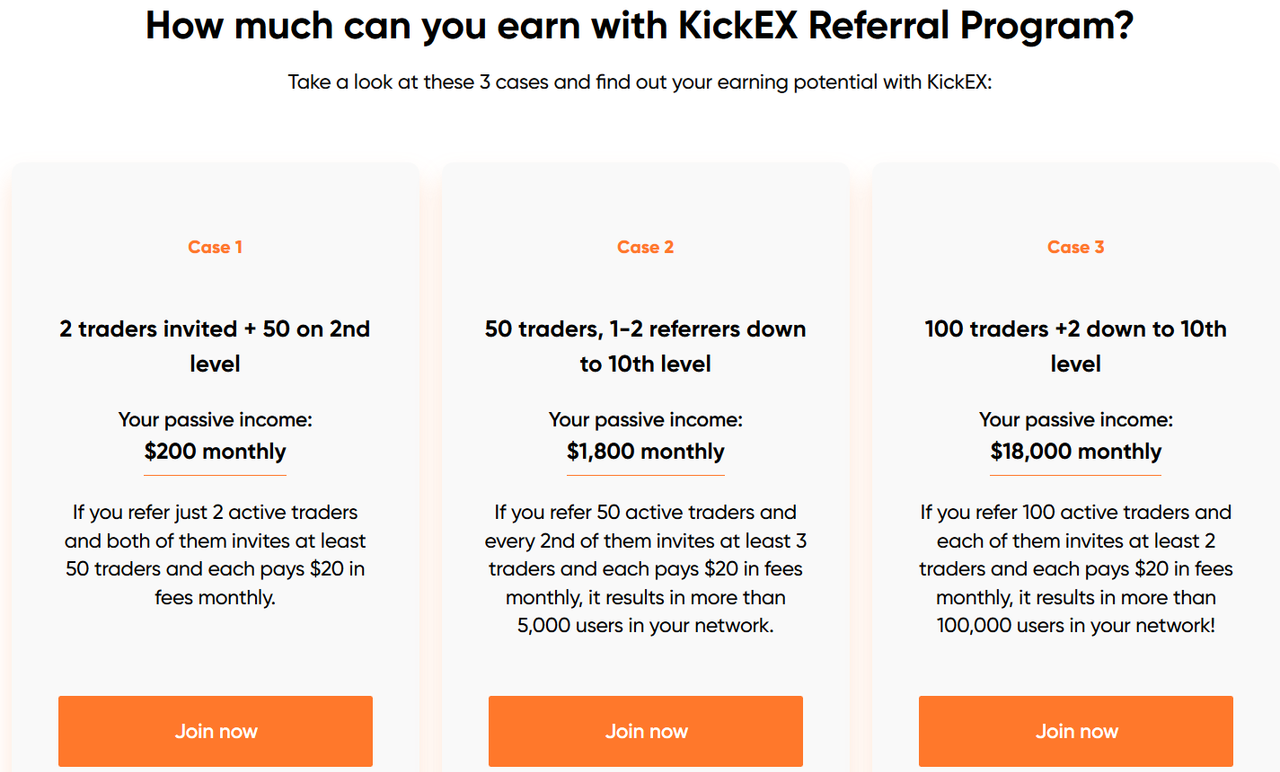Click Join now under Case 3
This screenshot has width=1280, height=772.
pyautogui.click(x=1076, y=731)
